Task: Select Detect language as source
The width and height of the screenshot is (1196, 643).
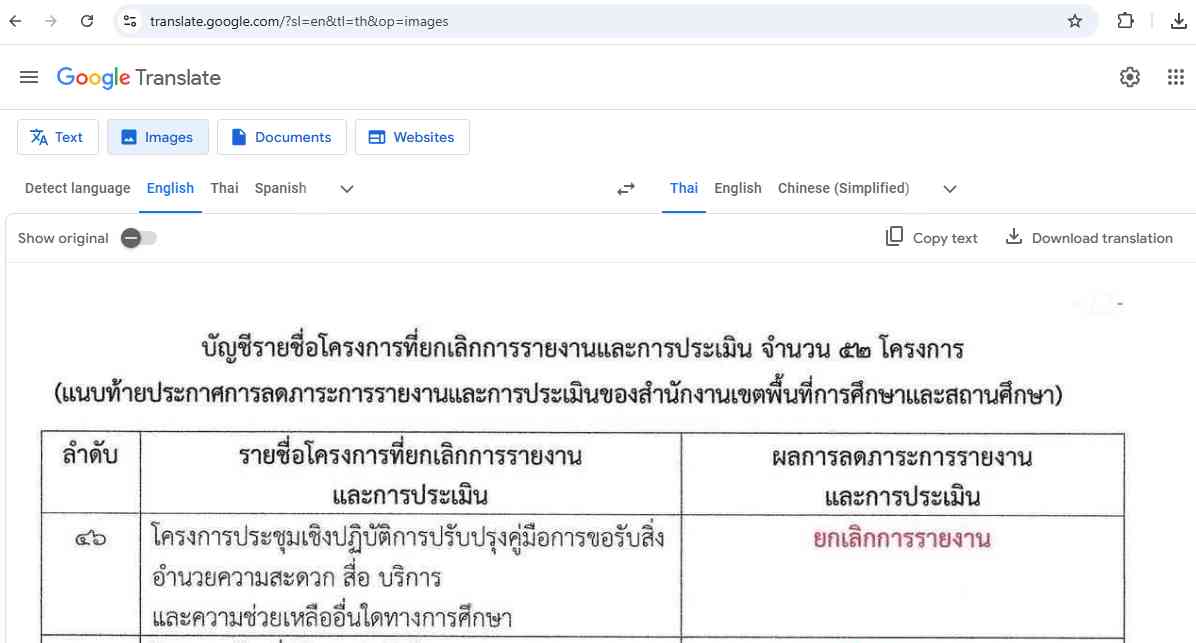Action: click(x=77, y=188)
